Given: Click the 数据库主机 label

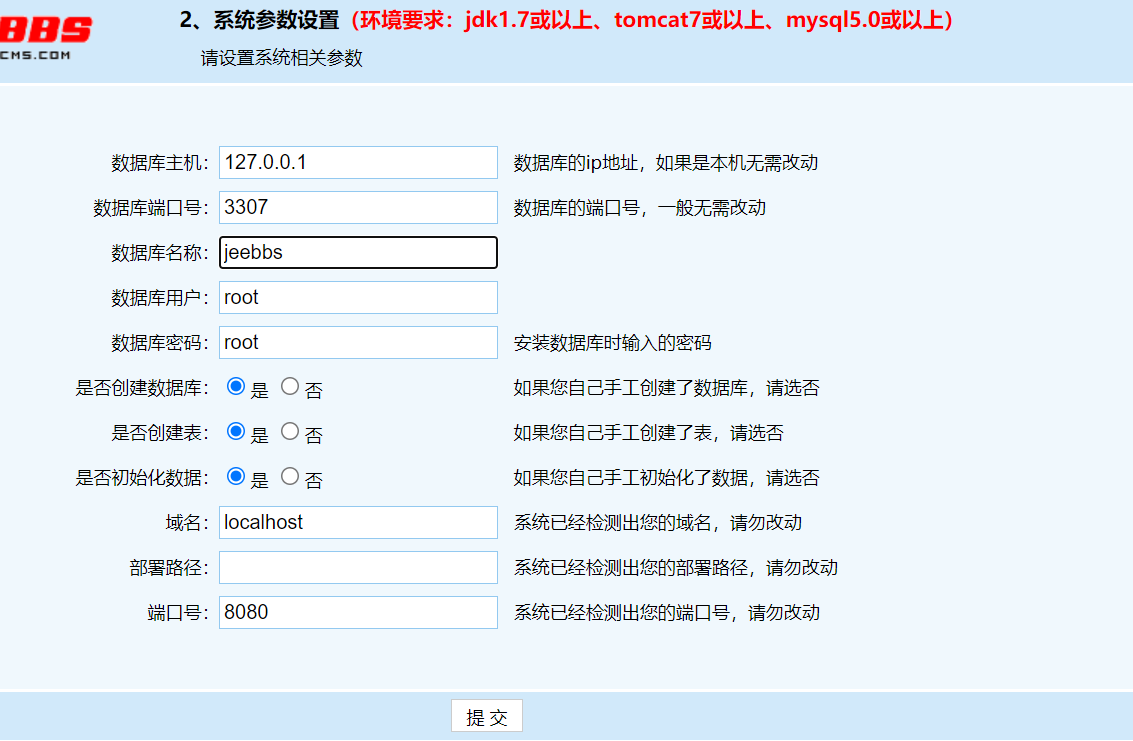Looking at the screenshot, I should [x=160, y=163].
